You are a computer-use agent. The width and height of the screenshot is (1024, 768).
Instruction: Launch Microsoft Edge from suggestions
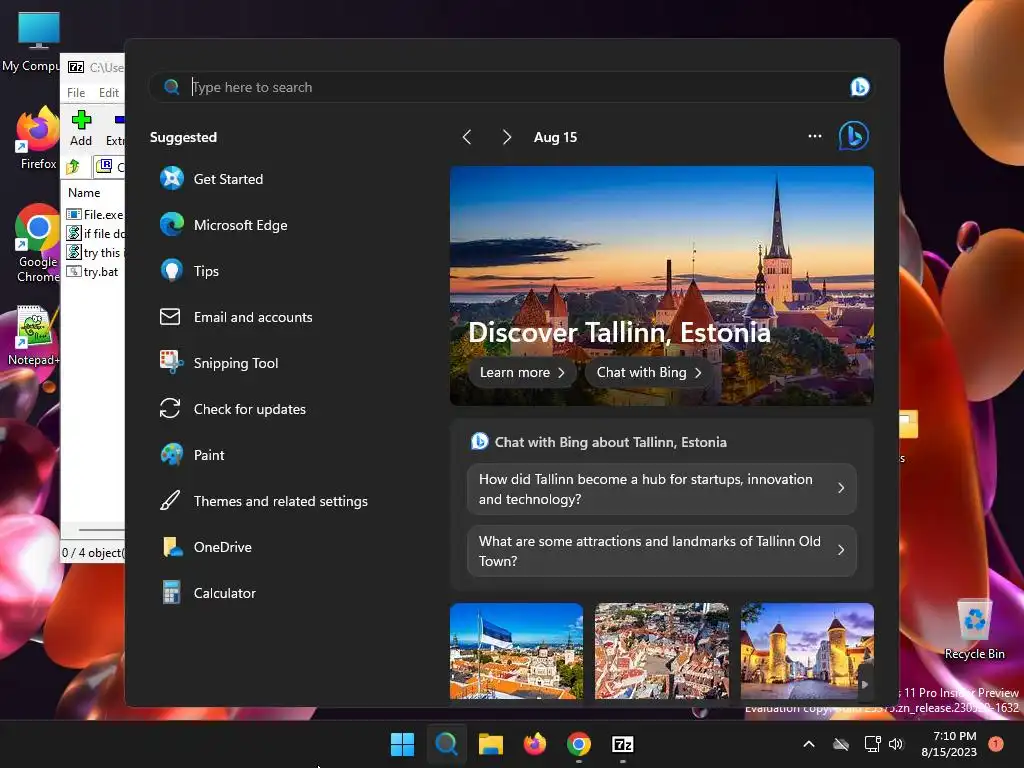[224, 225]
